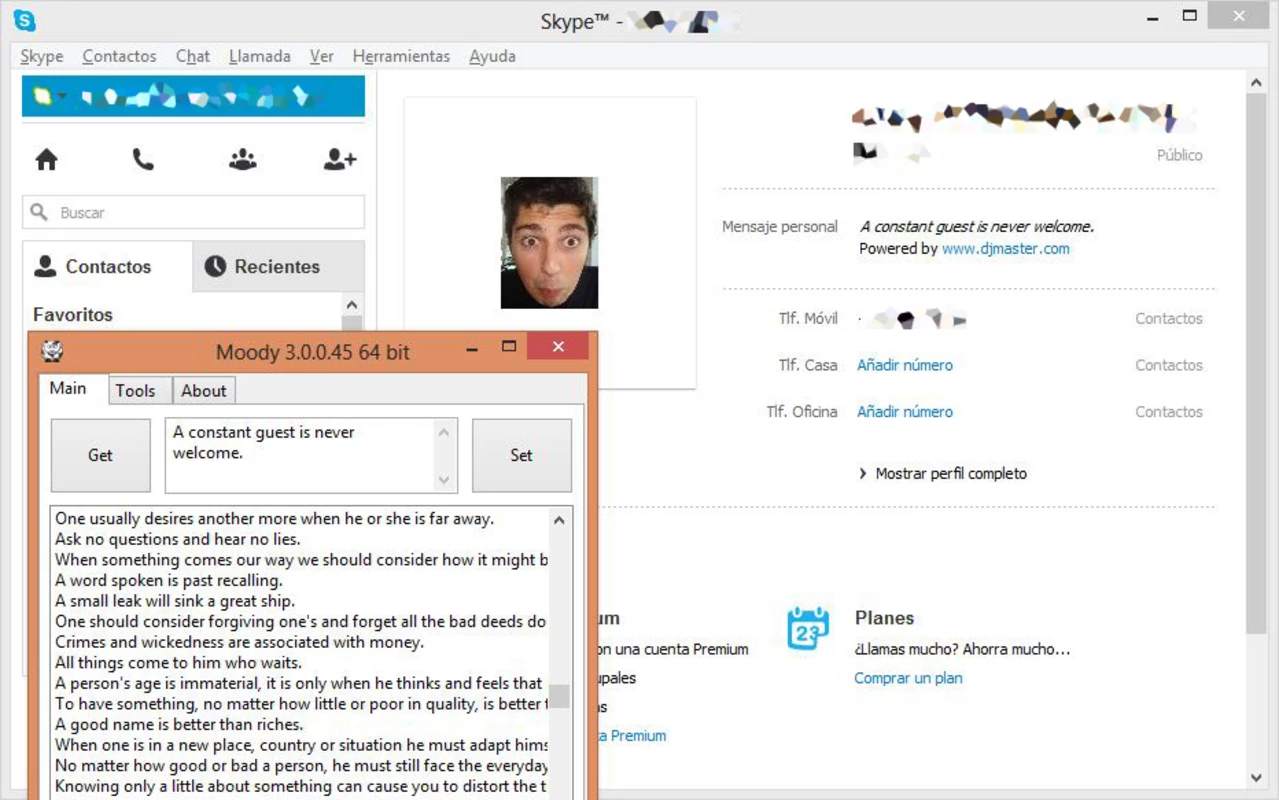Click the Contactos person icon
The height and width of the screenshot is (800, 1279).
[x=45, y=266]
